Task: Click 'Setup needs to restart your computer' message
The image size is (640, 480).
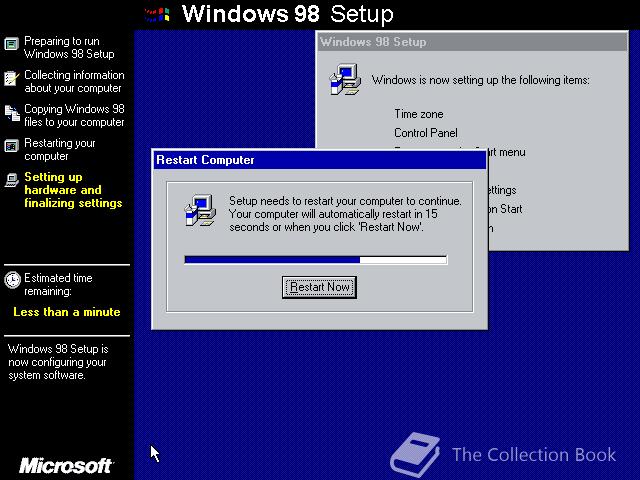Action: (x=345, y=214)
